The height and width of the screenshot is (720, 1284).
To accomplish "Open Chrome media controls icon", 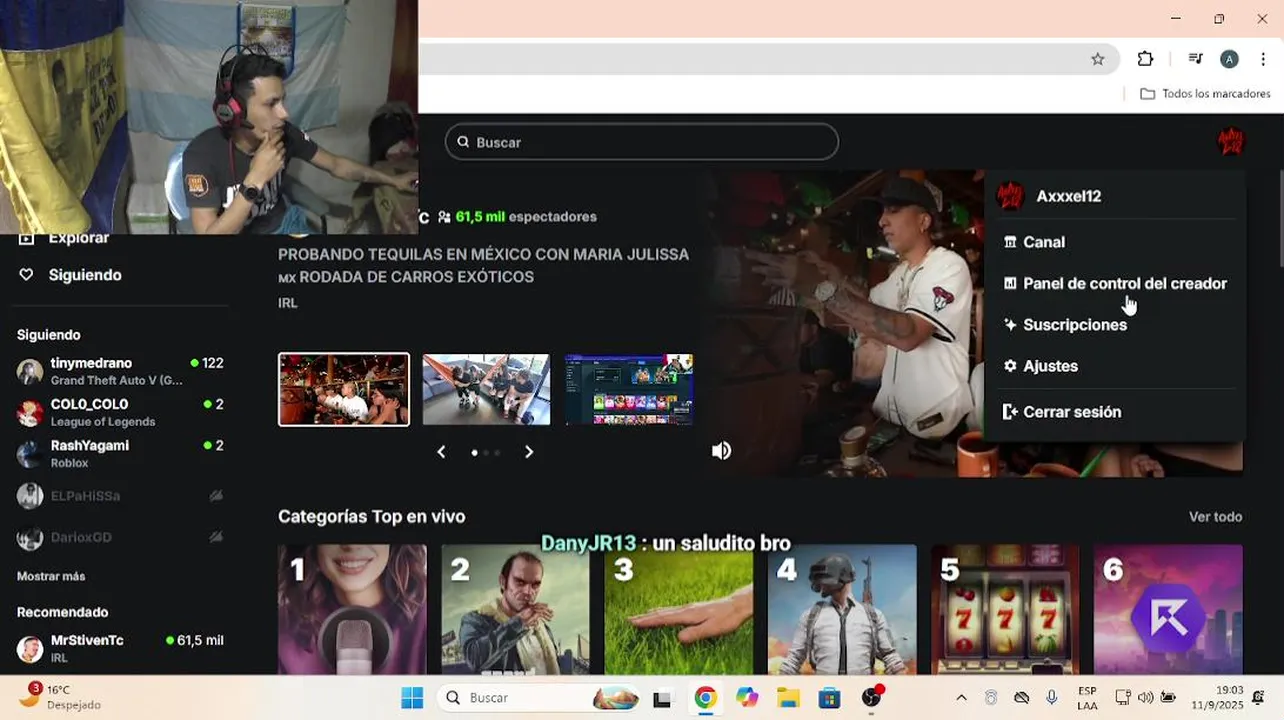I will pos(1195,59).
